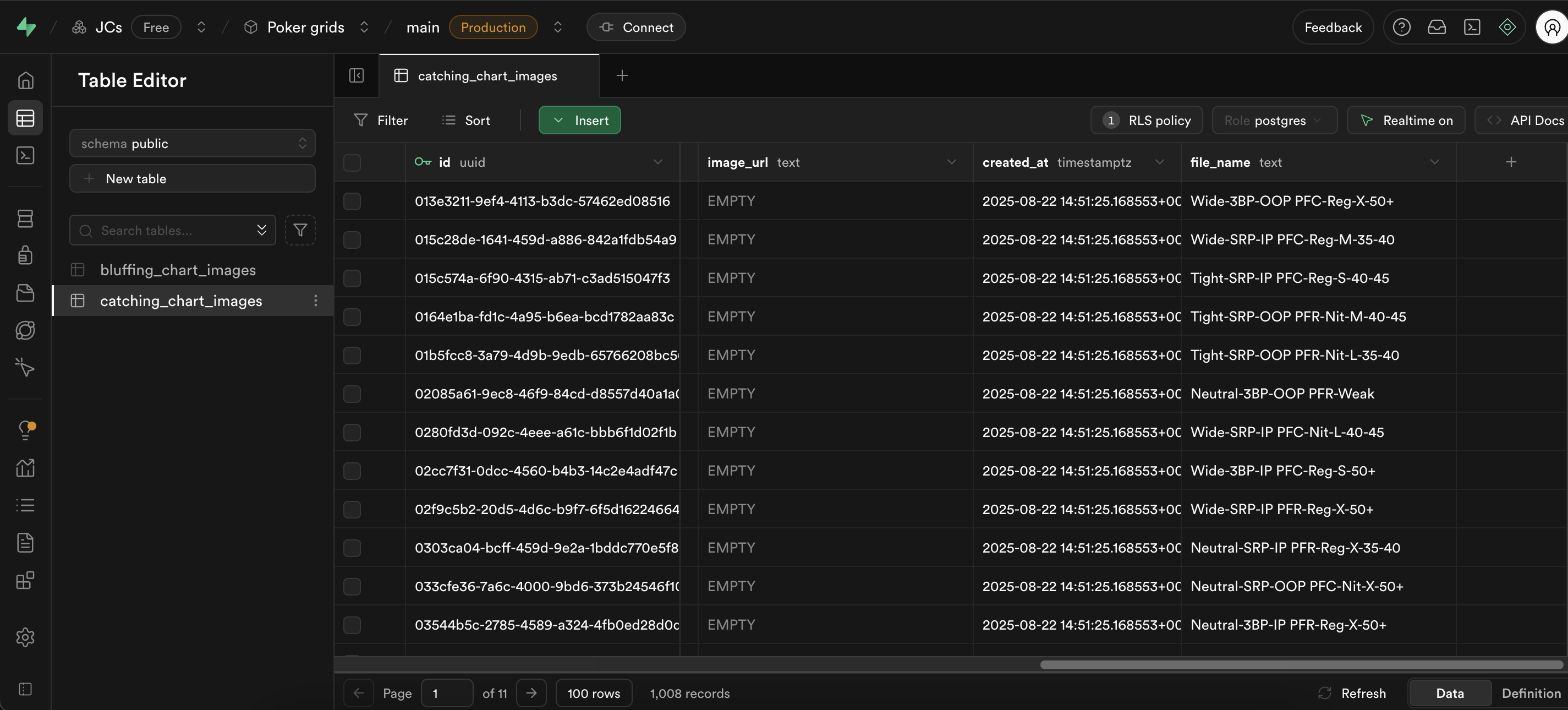Open the user account avatar
The width and height of the screenshot is (1568, 710).
1551,28
